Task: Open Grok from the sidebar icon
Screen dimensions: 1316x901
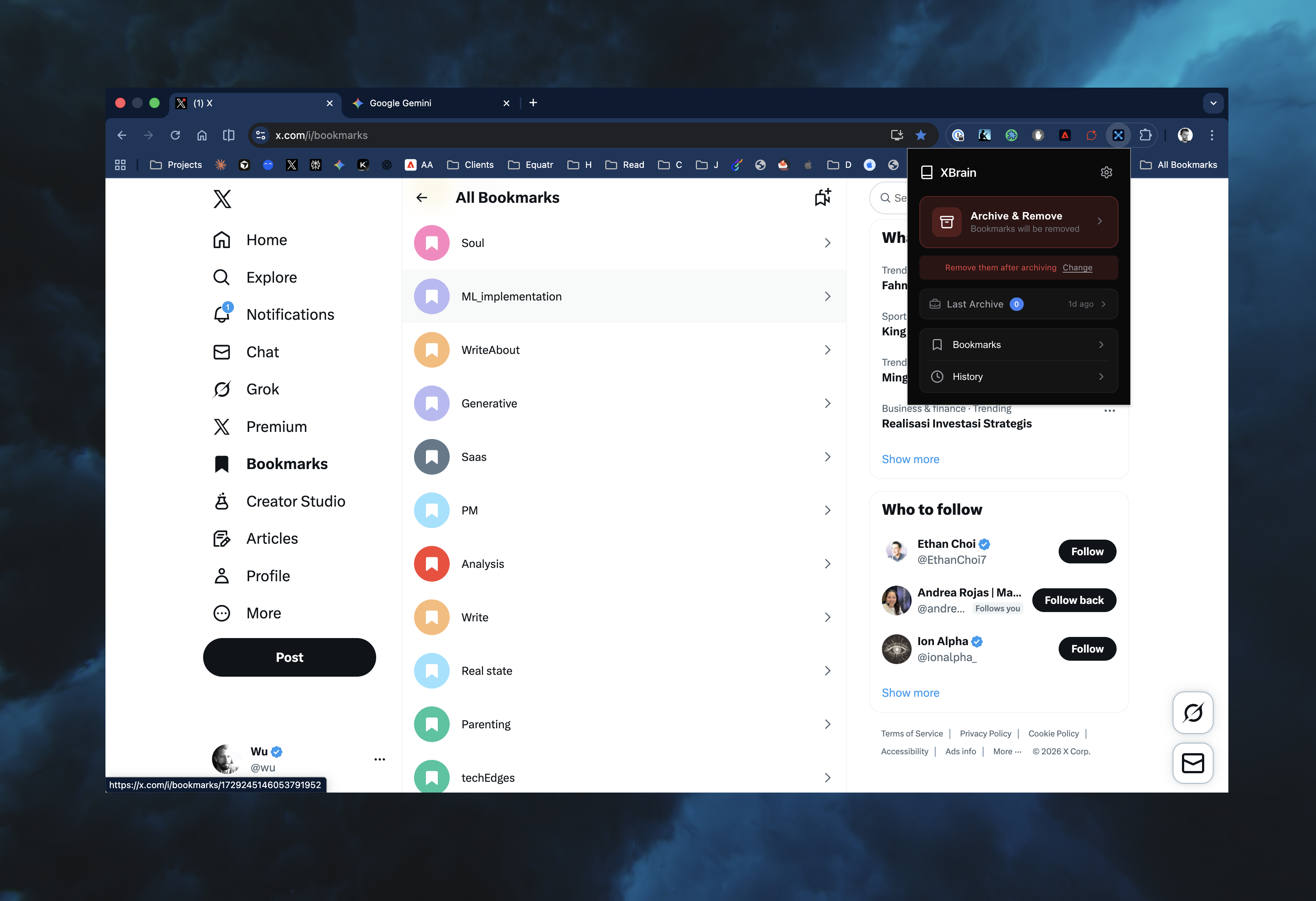Action: (222, 389)
